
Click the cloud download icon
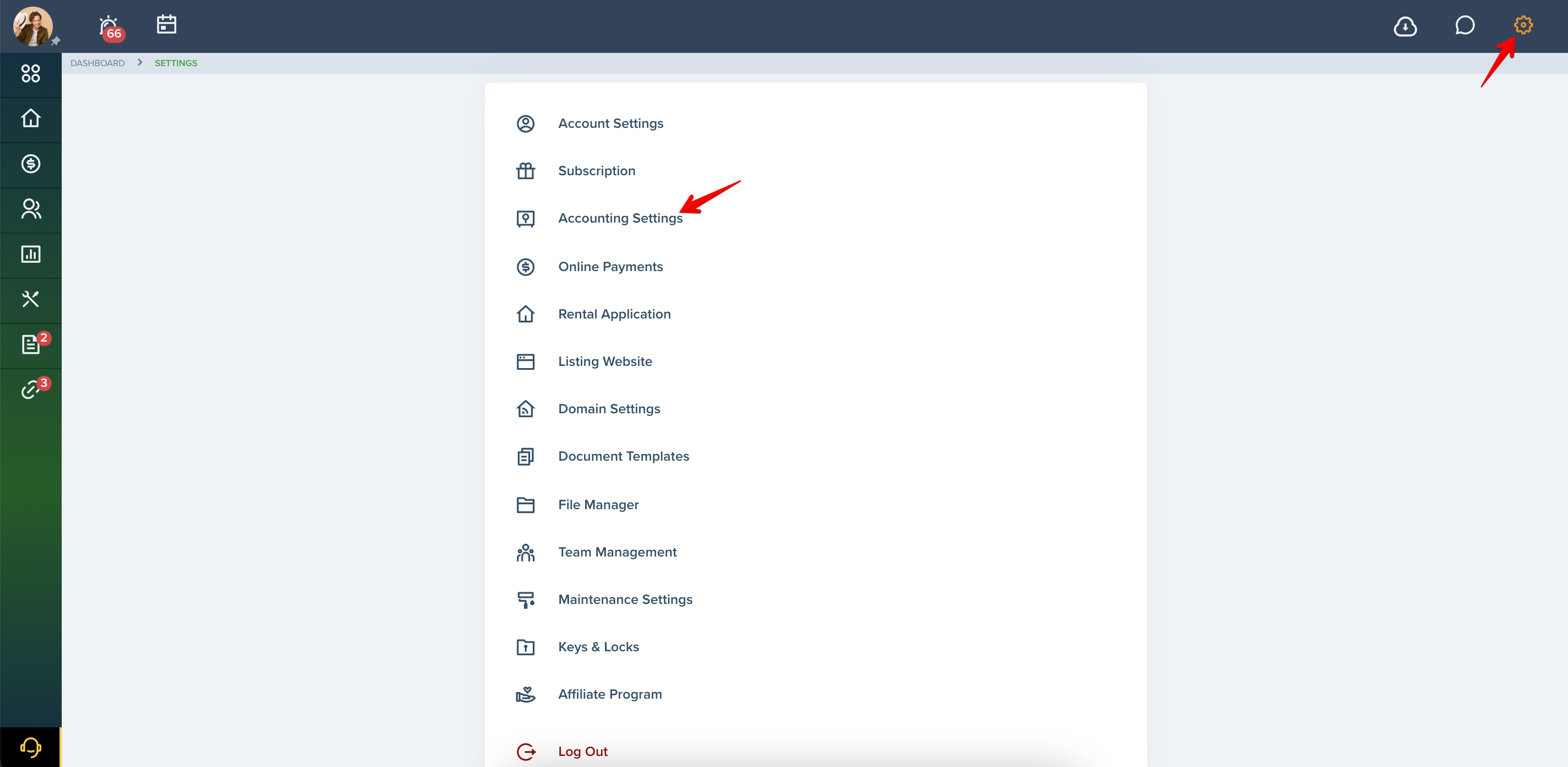pos(1405,26)
